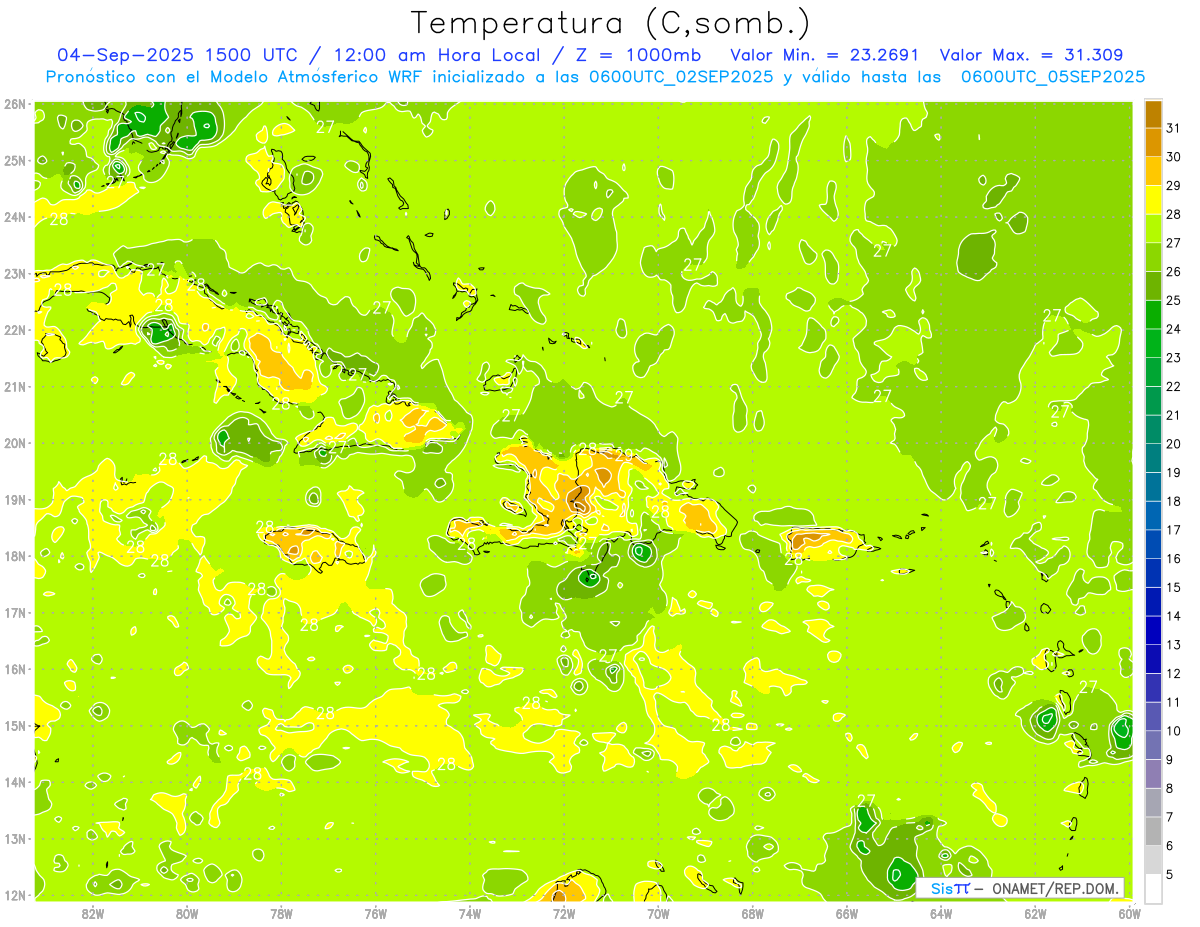Click the 66W longitude axis label
The image size is (1200, 927).
(847, 913)
